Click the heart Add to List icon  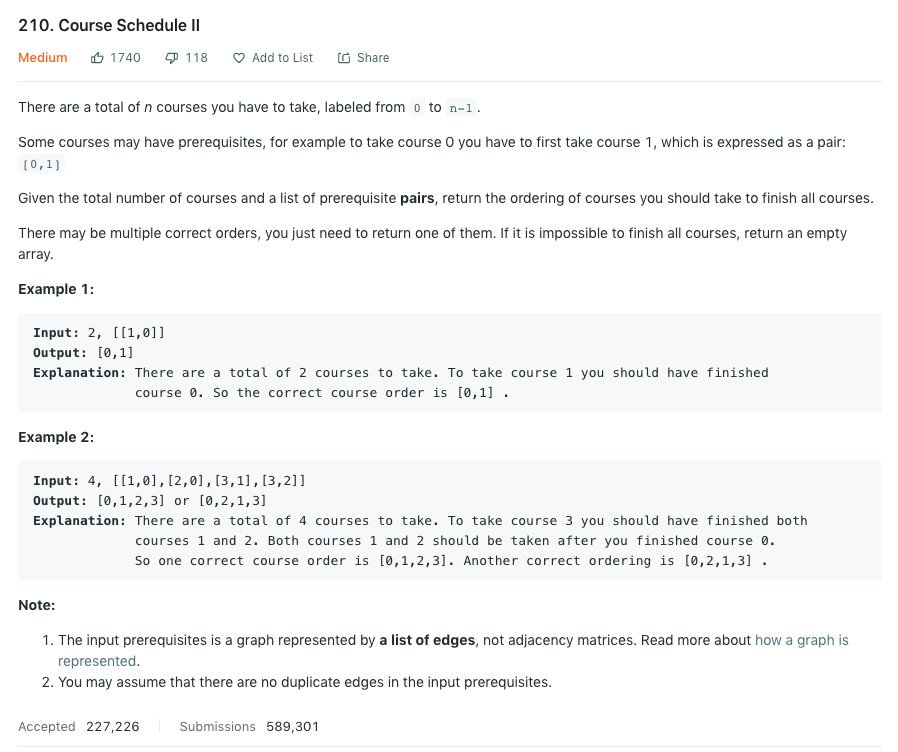click(239, 58)
